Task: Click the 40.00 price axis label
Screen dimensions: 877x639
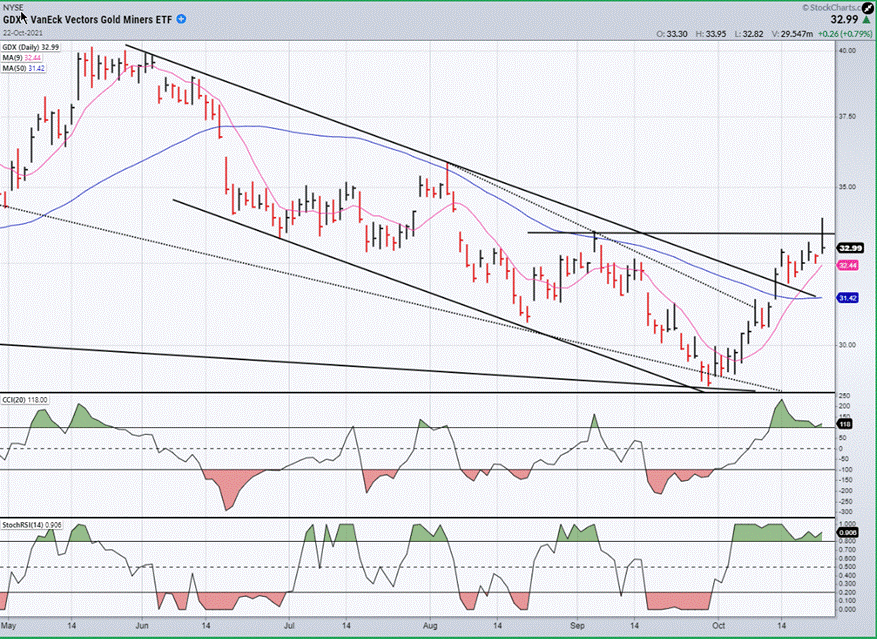Action: [x=847, y=50]
